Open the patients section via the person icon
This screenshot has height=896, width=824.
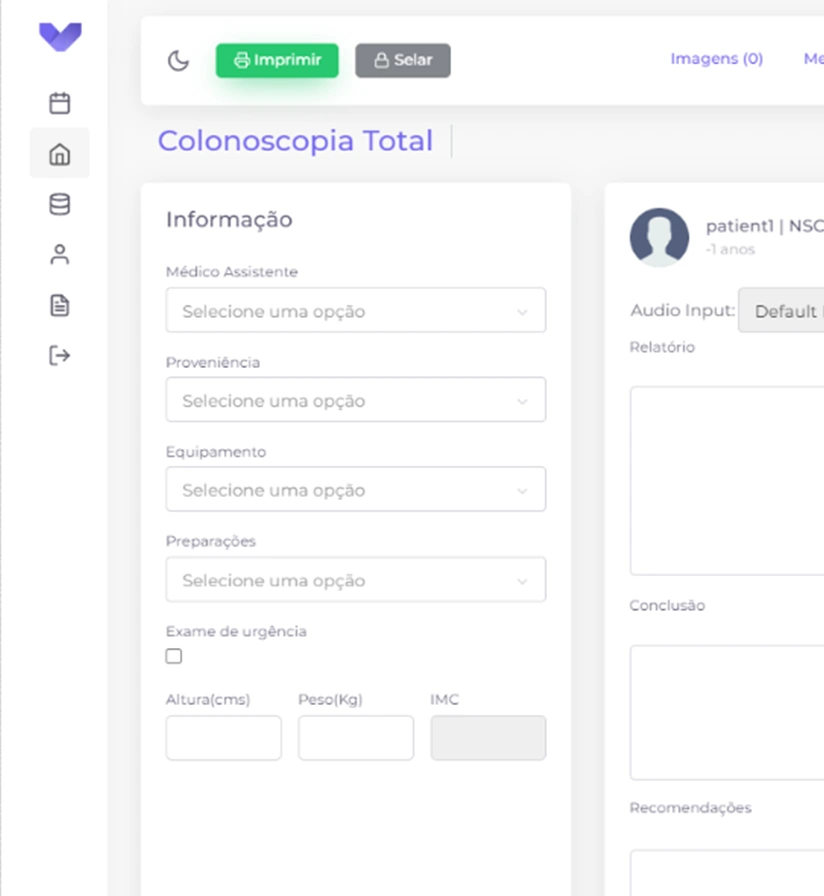59,254
